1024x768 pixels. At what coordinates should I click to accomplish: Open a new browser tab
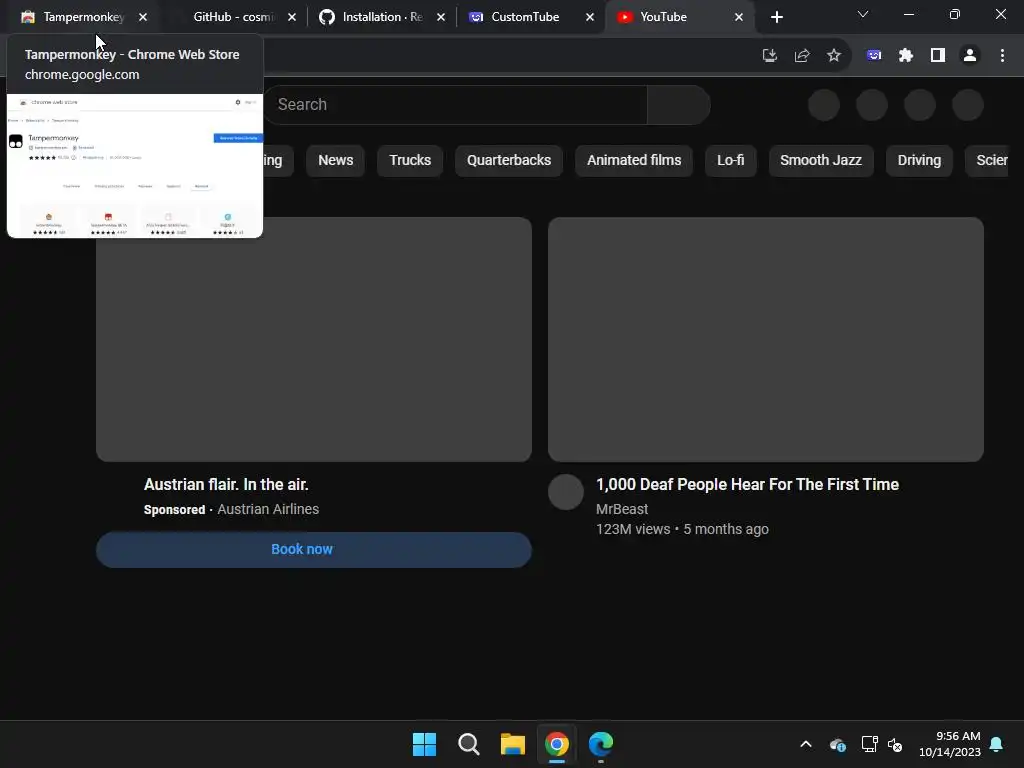coord(776,17)
